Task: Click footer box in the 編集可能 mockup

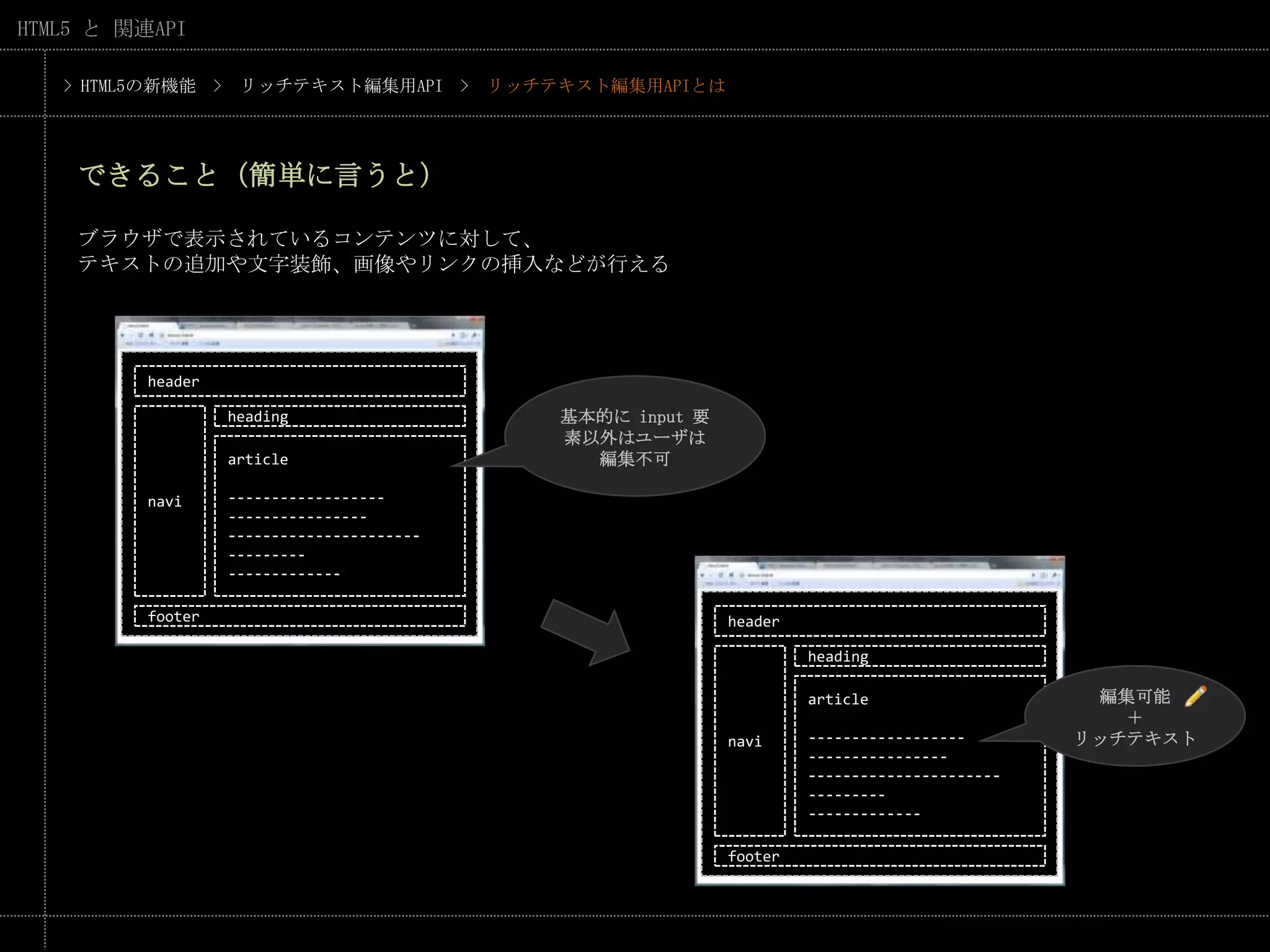Action: tap(880, 856)
